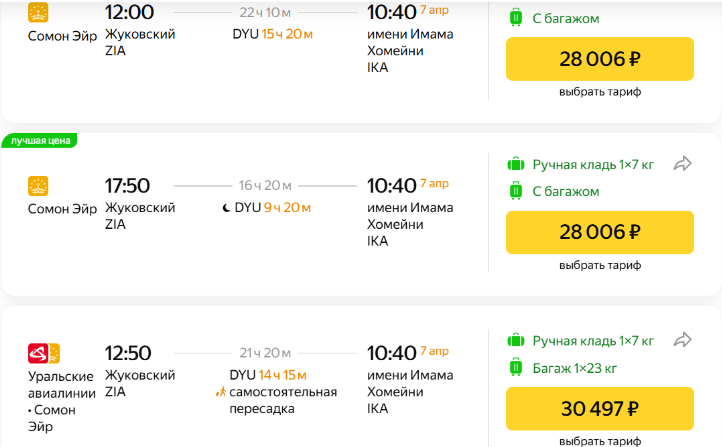This screenshot has width=722, height=447.
Task: Open выбрать тариф under the 30 497 ₽ price
Action: click(600, 441)
